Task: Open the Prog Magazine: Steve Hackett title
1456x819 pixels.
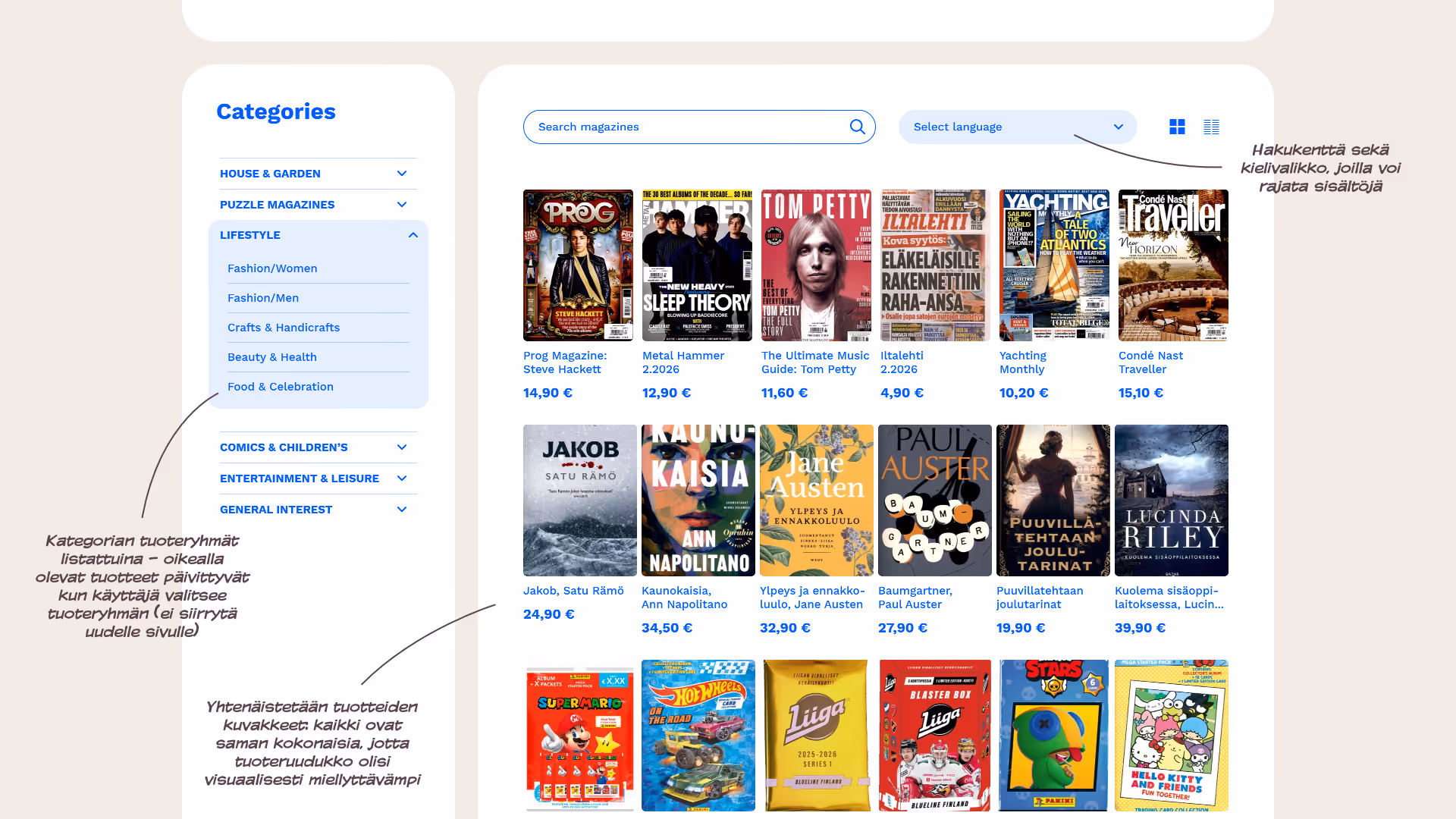Action: [x=565, y=362]
